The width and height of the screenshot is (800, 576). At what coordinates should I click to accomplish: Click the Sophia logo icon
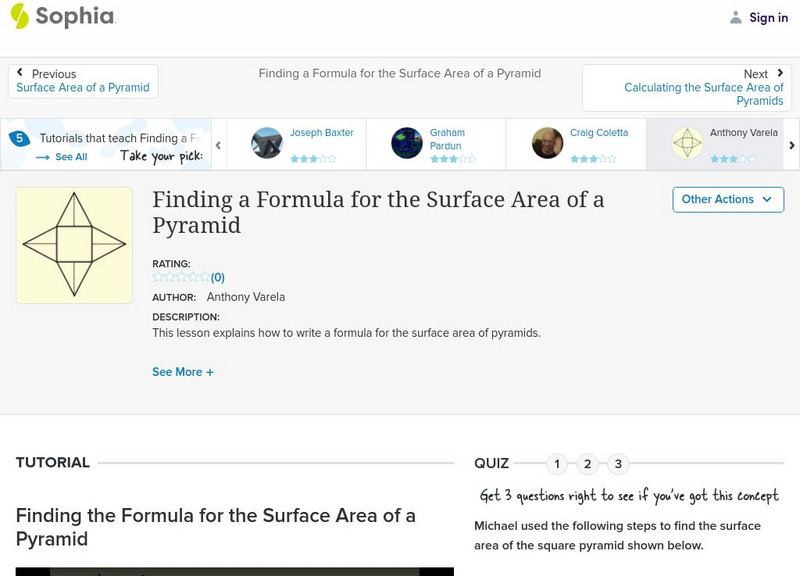click(20, 16)
